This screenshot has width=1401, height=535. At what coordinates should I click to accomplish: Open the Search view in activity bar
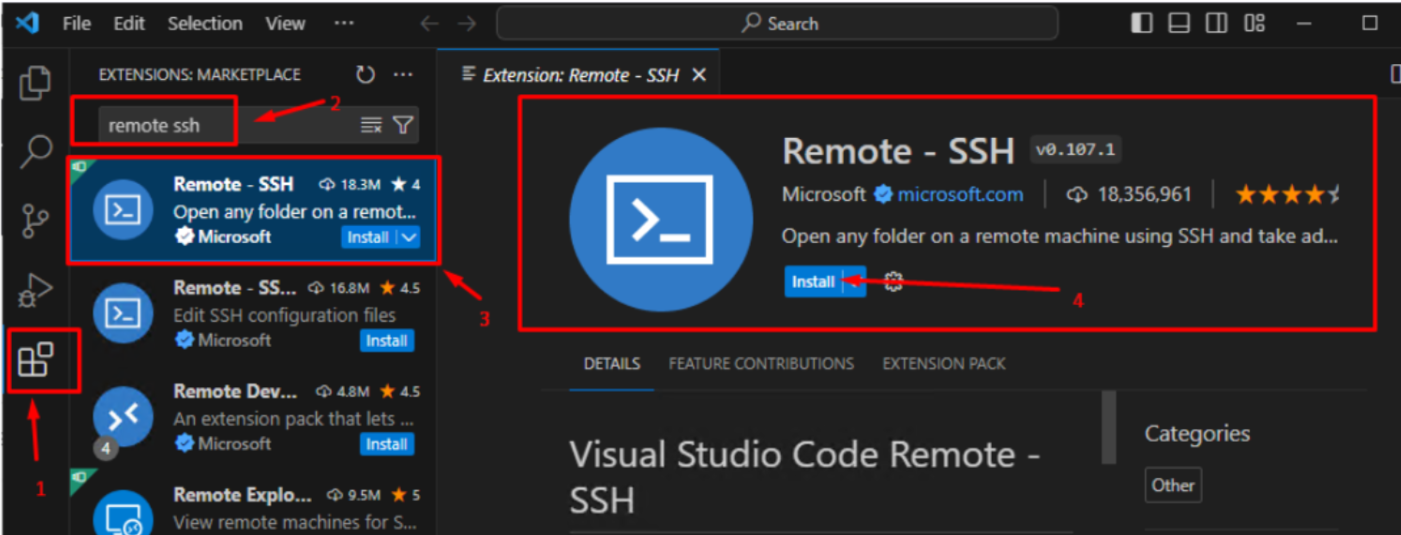(36, 152)
